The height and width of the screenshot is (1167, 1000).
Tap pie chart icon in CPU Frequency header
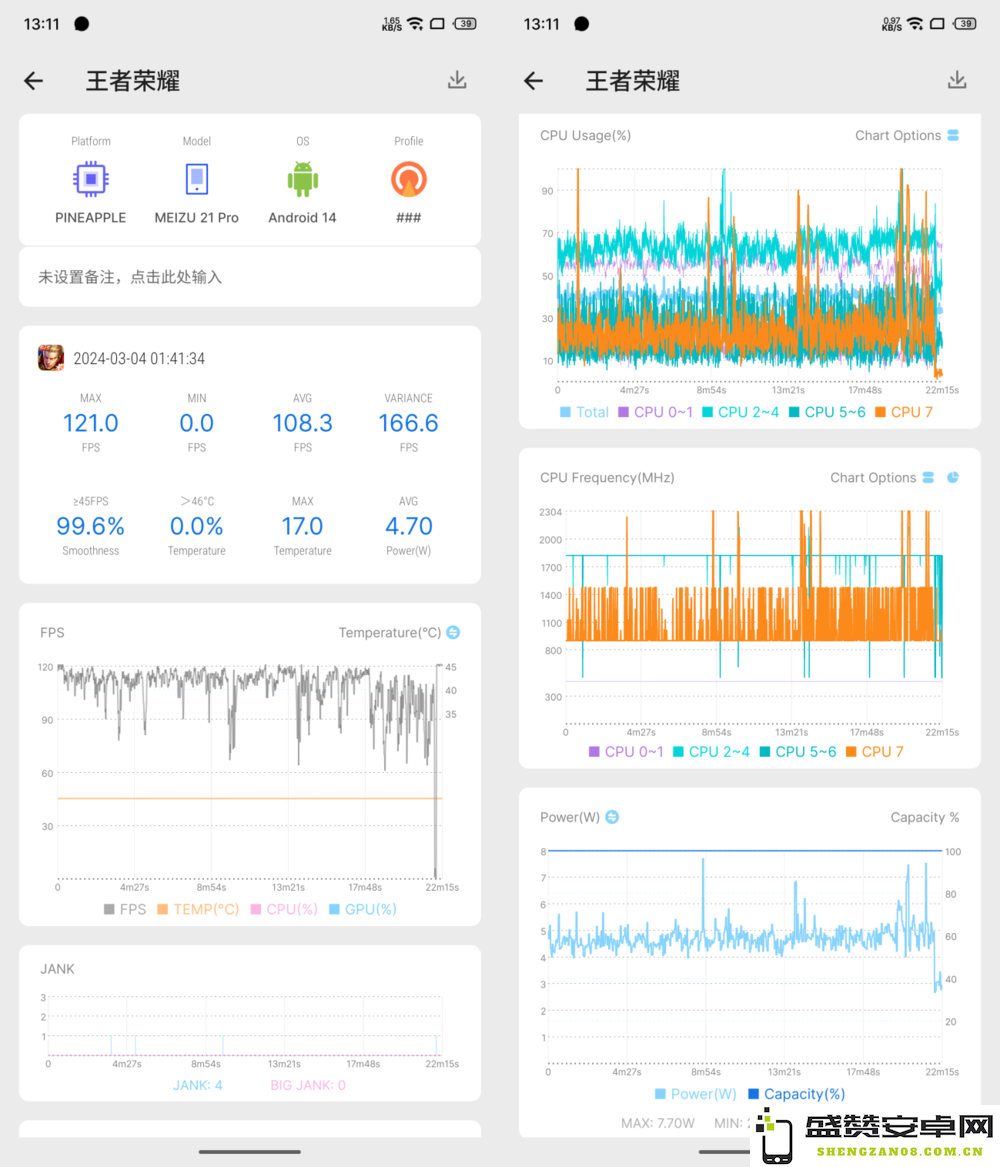pyautogui.click(x=952, y=478)
